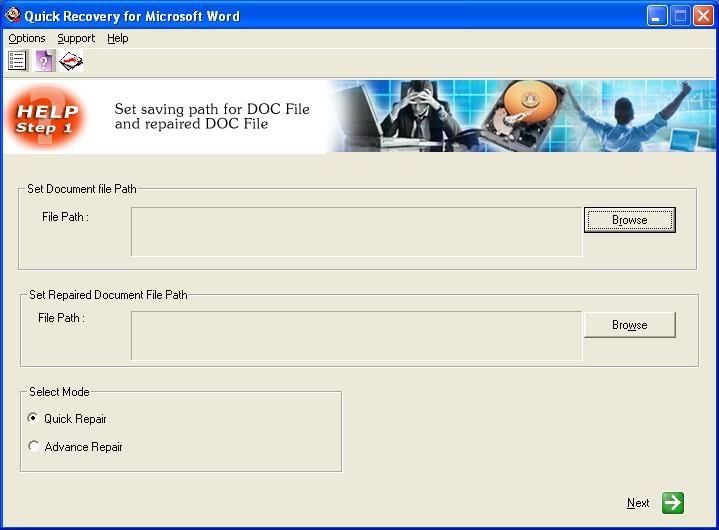Close the Quick Recovery window
Screen dimensions: 719x530
click(x=703, y=16)
